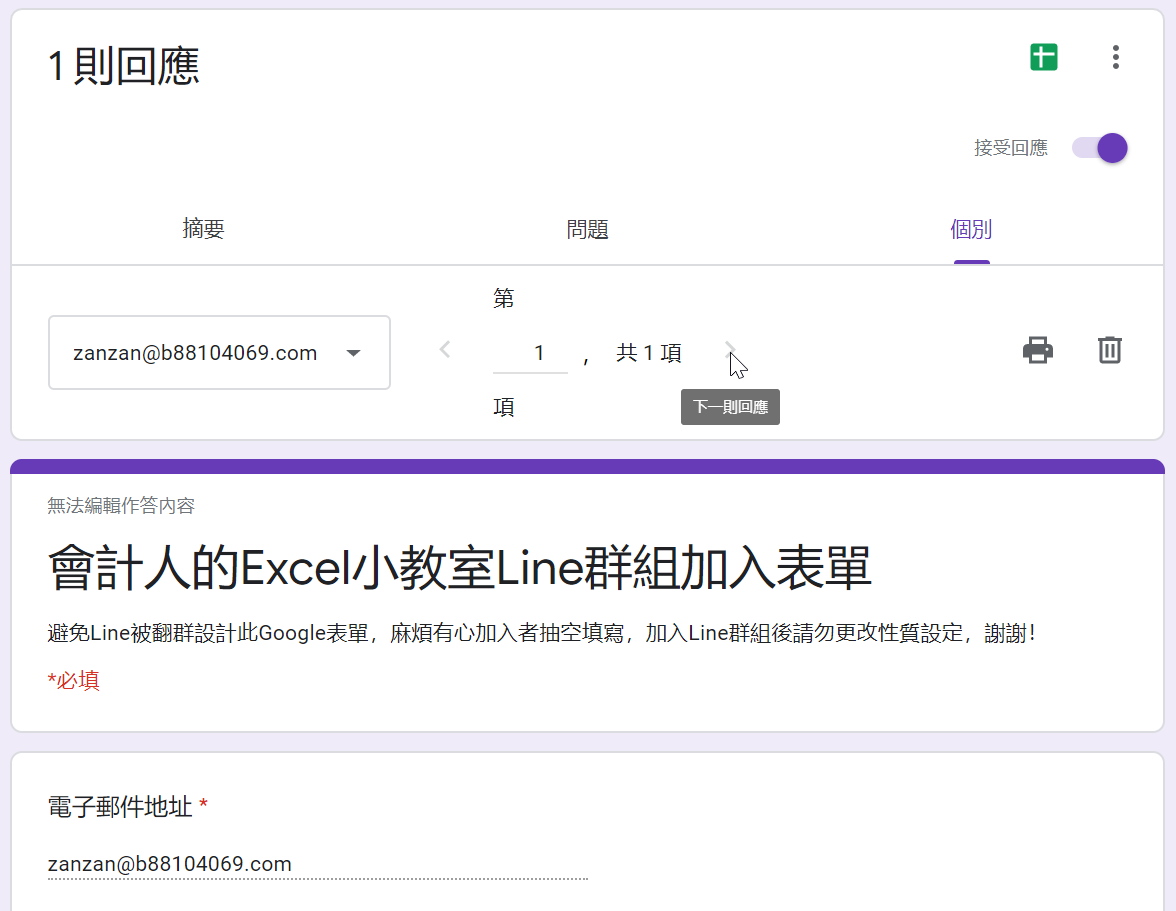Screen dimensions: 1176x911
Task: Switch to the 問題 tab
Action: (x=587, y=229)
